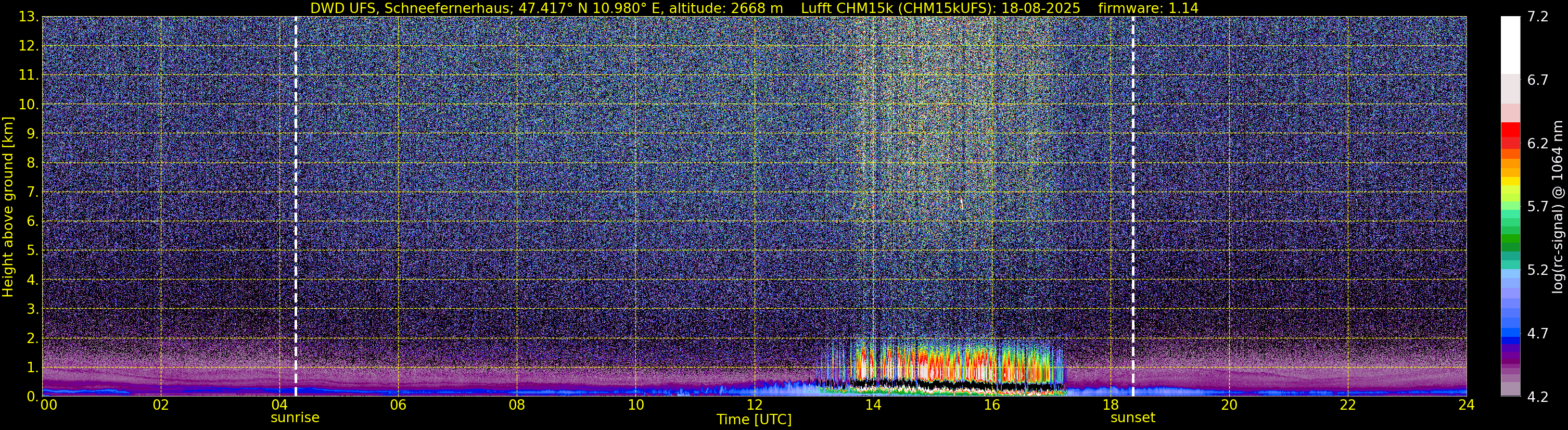Click the height axis tick '13.'
This screenshot has width=1568, height=430.
(x=28, y=17)
